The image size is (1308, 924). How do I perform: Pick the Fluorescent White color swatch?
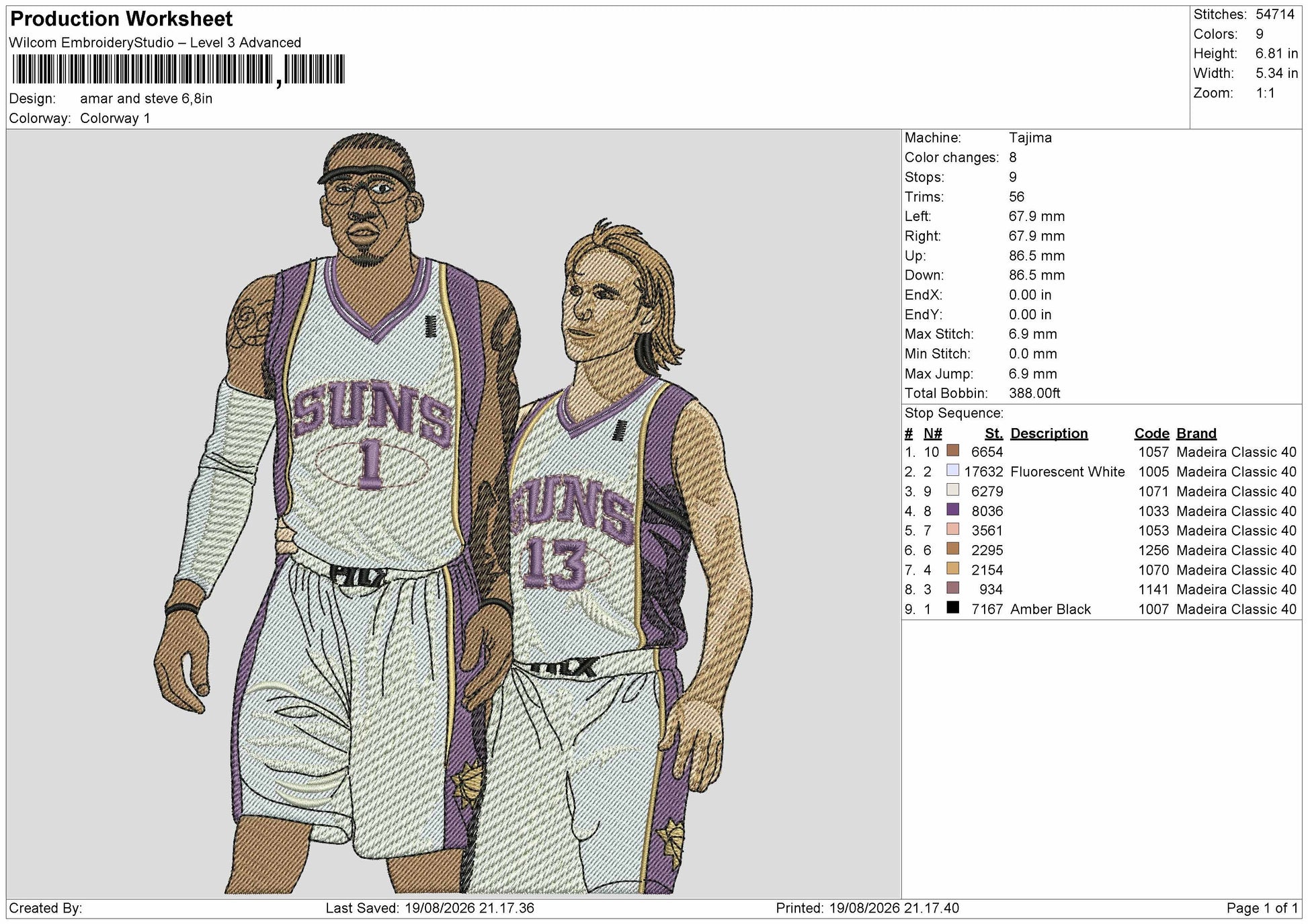tap(952, 470)
